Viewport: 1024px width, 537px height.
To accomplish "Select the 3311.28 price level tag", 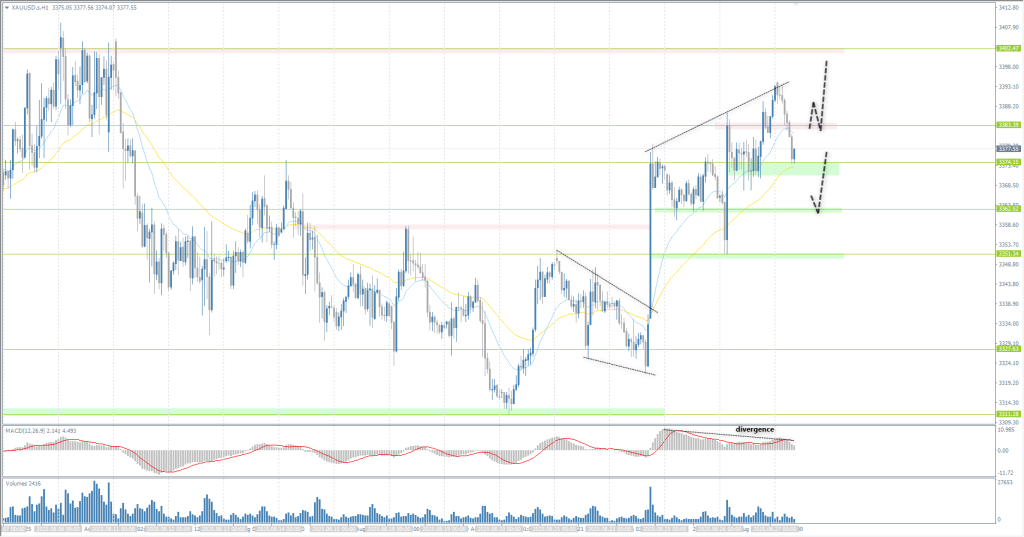I will pyautogui.click(x=1008, y=413).
